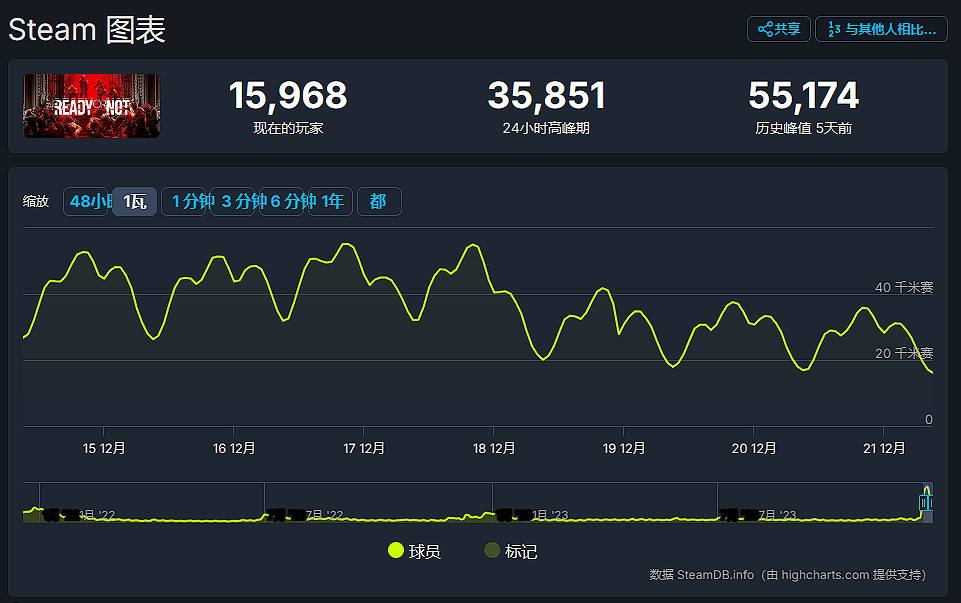Click the 共享 share button
This screenshot has width=961, height=603.
(x=778, y=29)
